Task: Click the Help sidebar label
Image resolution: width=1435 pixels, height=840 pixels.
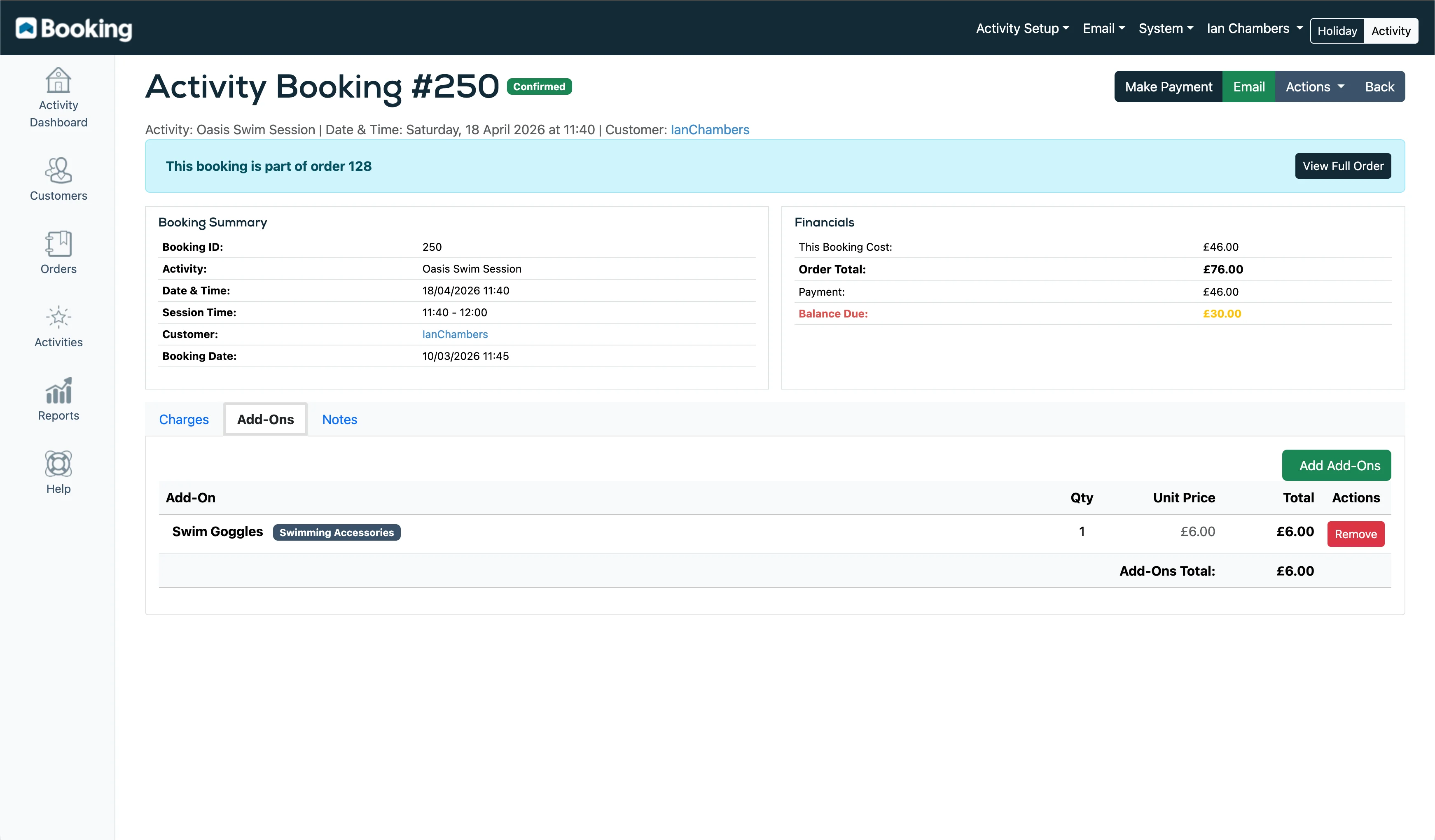Action: click(x=58, y=490)
